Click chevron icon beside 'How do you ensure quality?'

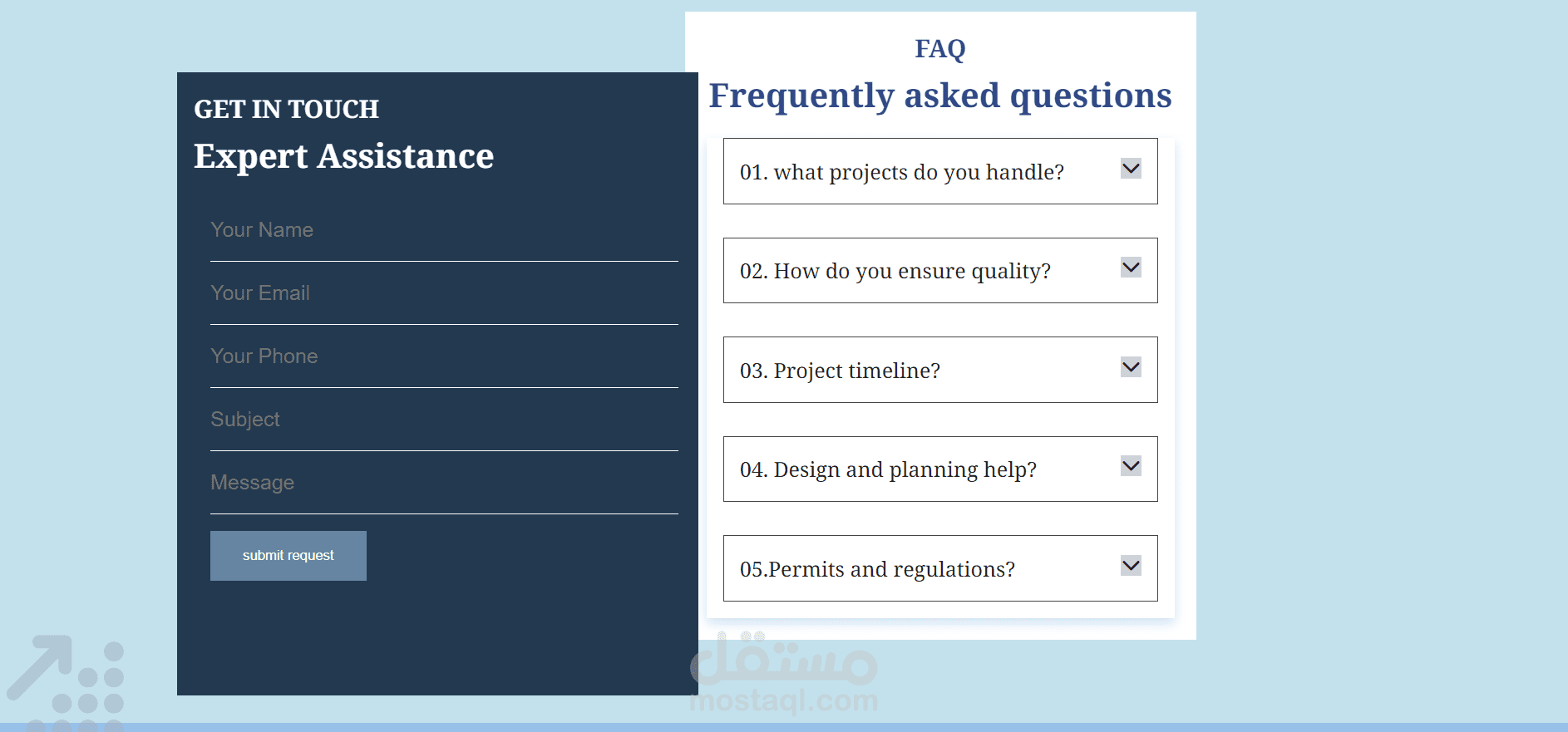(x=1131, y=268)
